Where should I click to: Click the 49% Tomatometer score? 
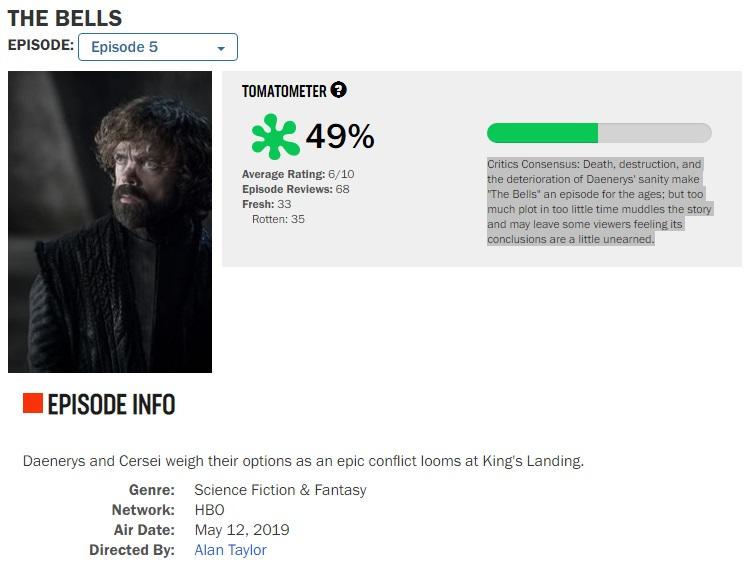[339, 136]
